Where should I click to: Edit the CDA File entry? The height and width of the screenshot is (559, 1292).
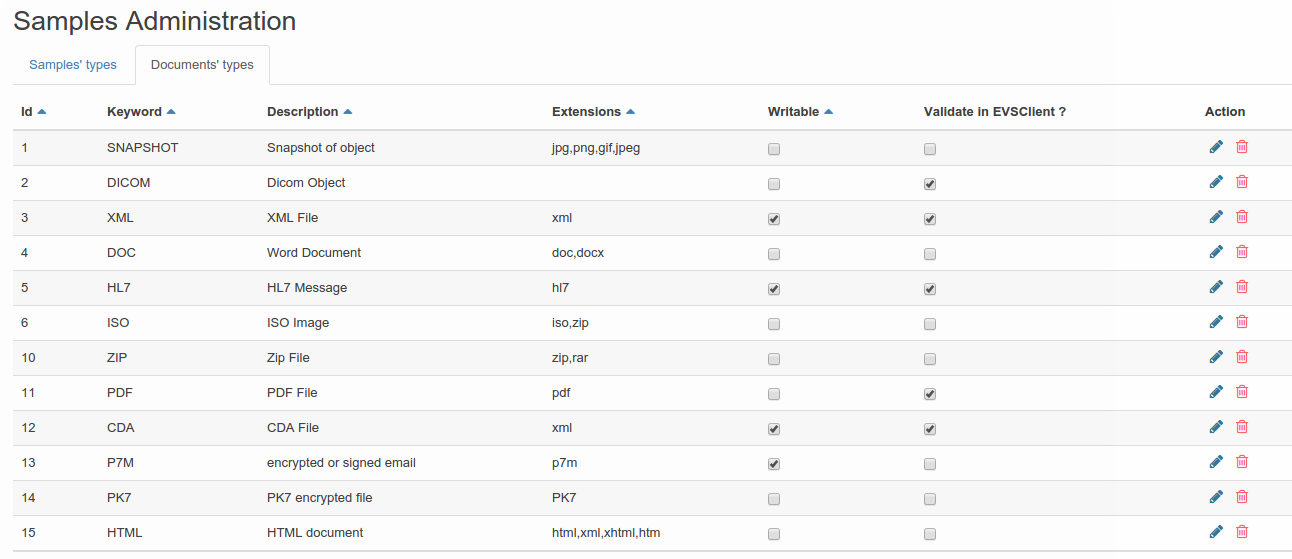click(1216, 427)
